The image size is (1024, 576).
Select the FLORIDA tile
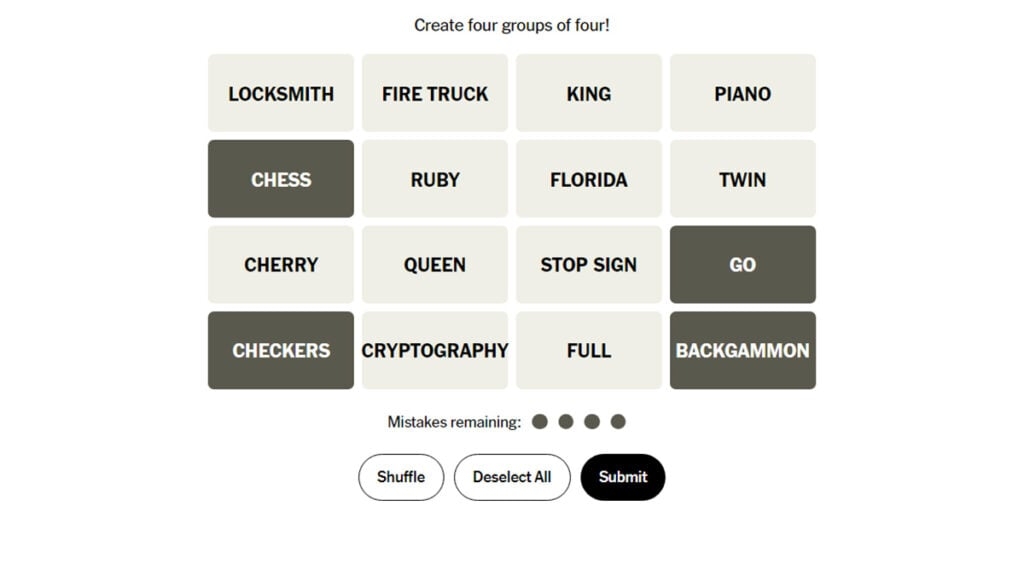(588, 179)
